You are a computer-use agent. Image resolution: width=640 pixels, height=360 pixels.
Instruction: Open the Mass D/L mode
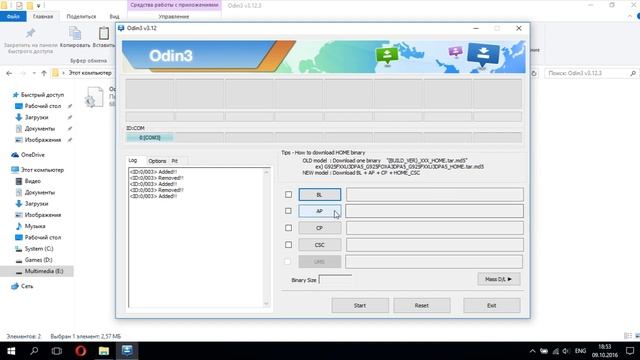[498, 279]
